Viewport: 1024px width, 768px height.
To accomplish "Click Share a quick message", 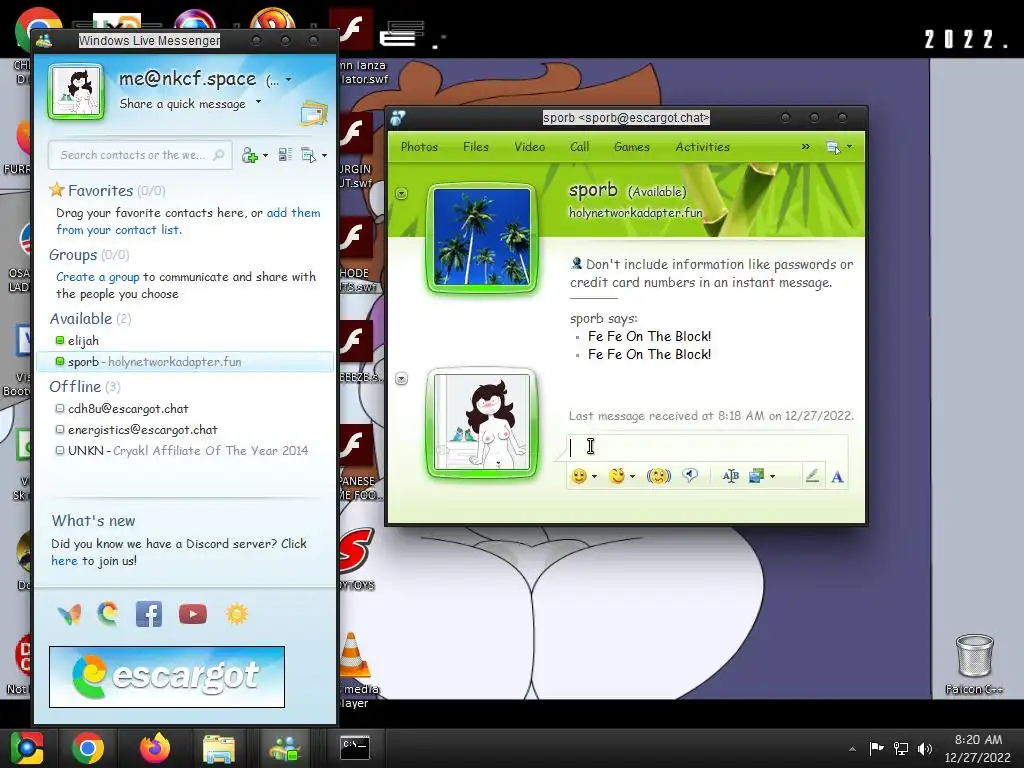I will [183, 104].
